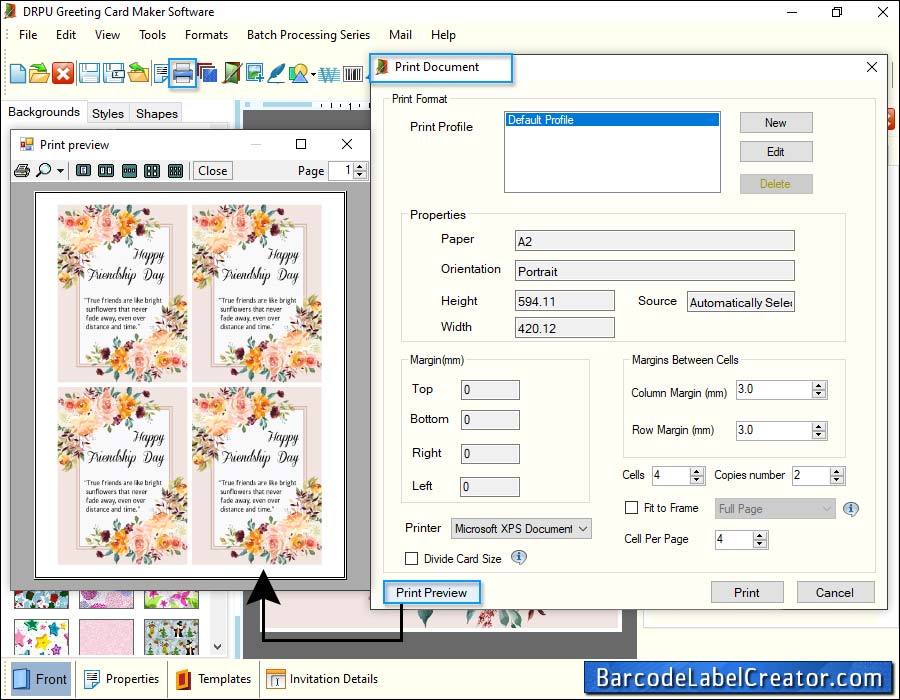The width and height of the screenshot is (900, 700).
Task: Open the barcode tool in toolbar
Action: click(x=353, y=74)
